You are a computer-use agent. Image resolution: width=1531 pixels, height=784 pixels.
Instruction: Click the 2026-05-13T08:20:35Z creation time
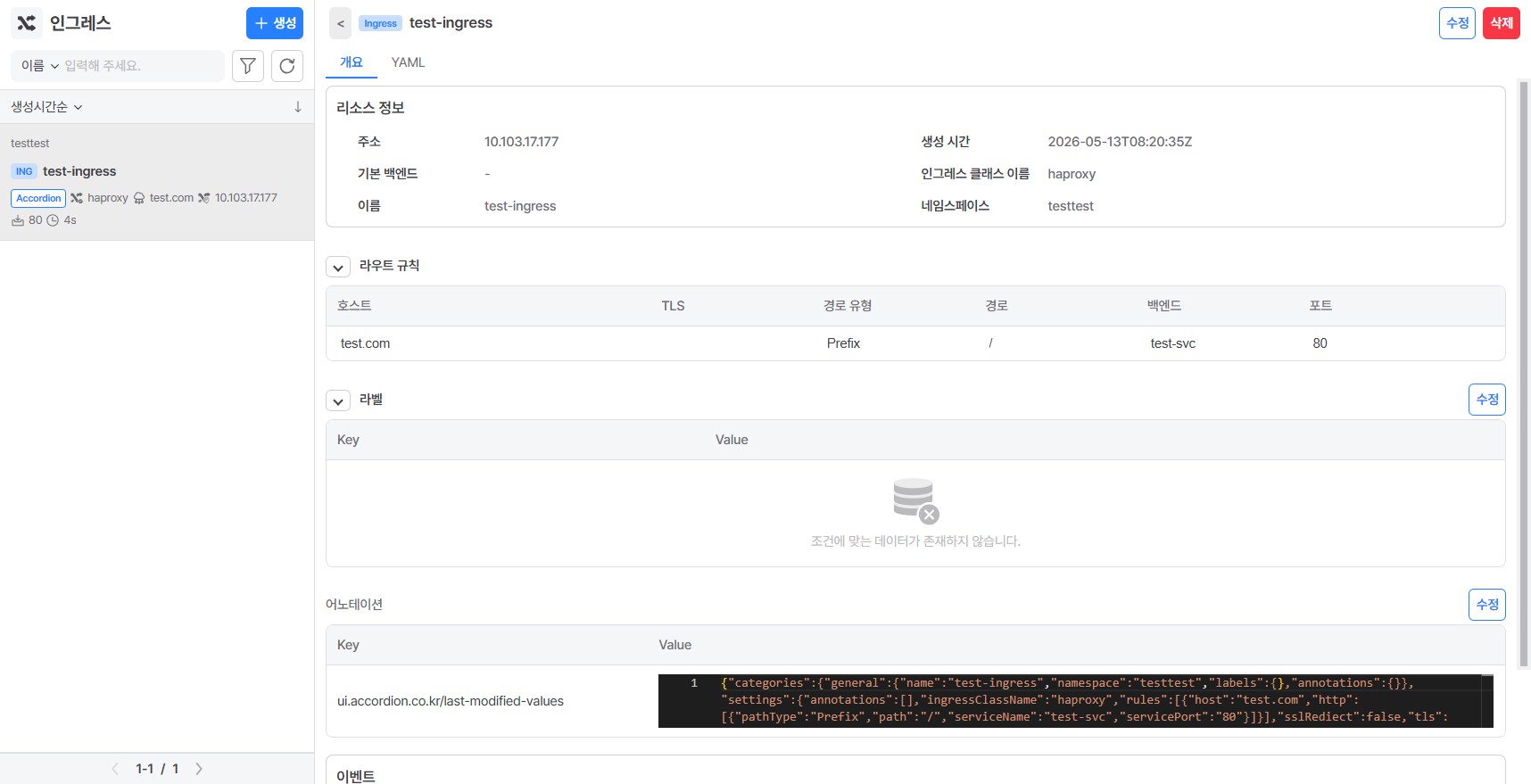[1120, 142]
